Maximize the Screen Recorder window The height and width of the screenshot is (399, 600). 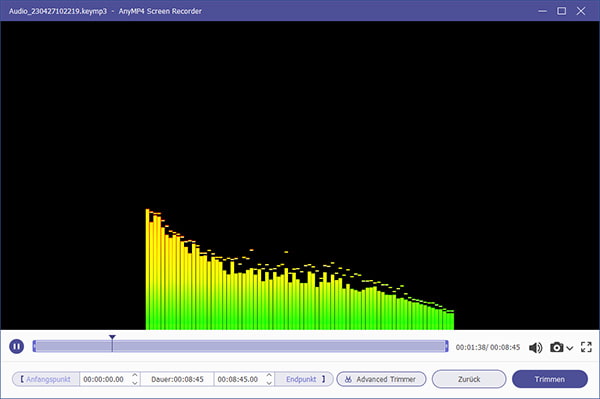(x=561, y=11)
